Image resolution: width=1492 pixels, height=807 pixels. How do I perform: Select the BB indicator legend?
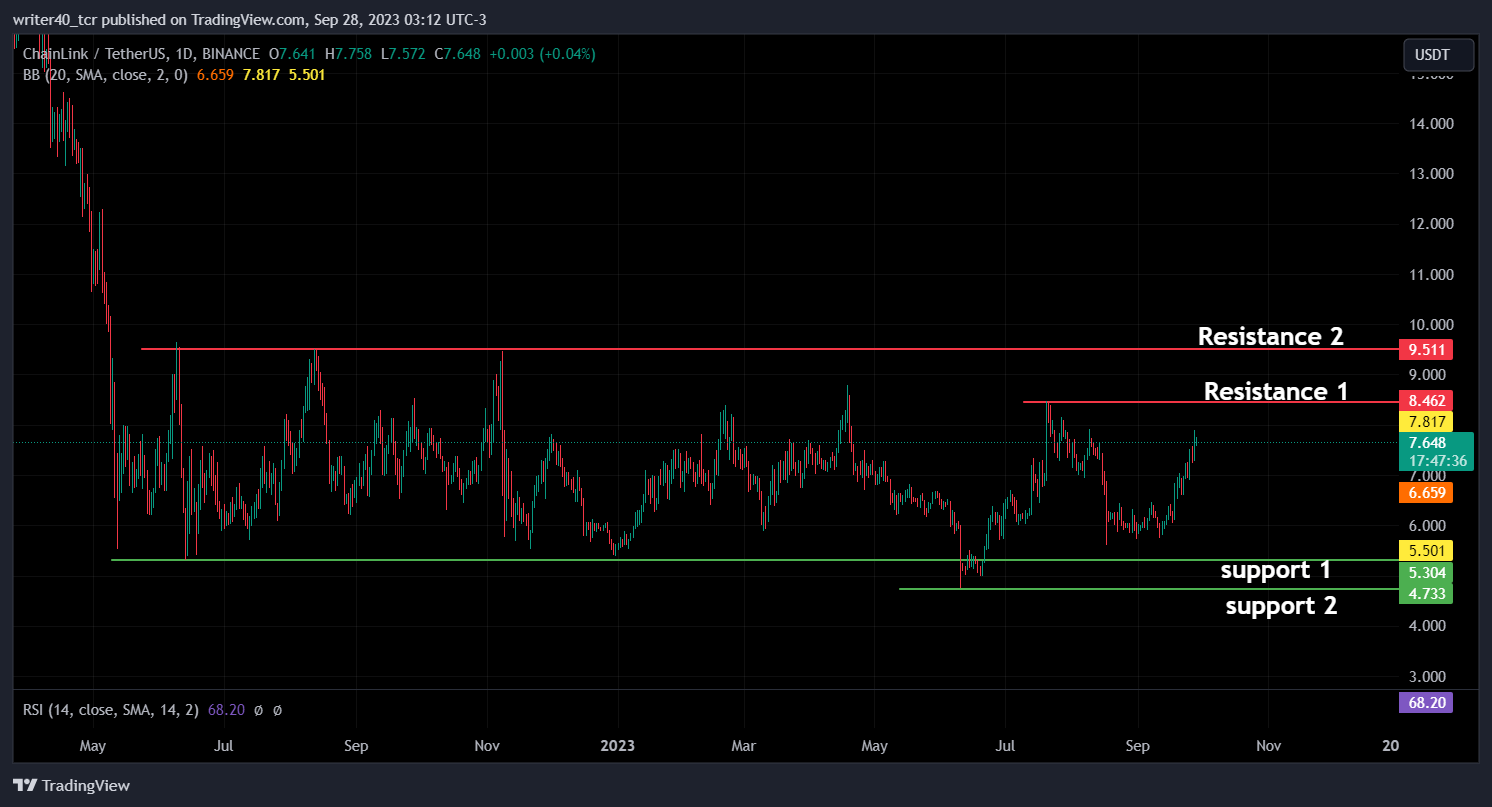tap(104, 75)
